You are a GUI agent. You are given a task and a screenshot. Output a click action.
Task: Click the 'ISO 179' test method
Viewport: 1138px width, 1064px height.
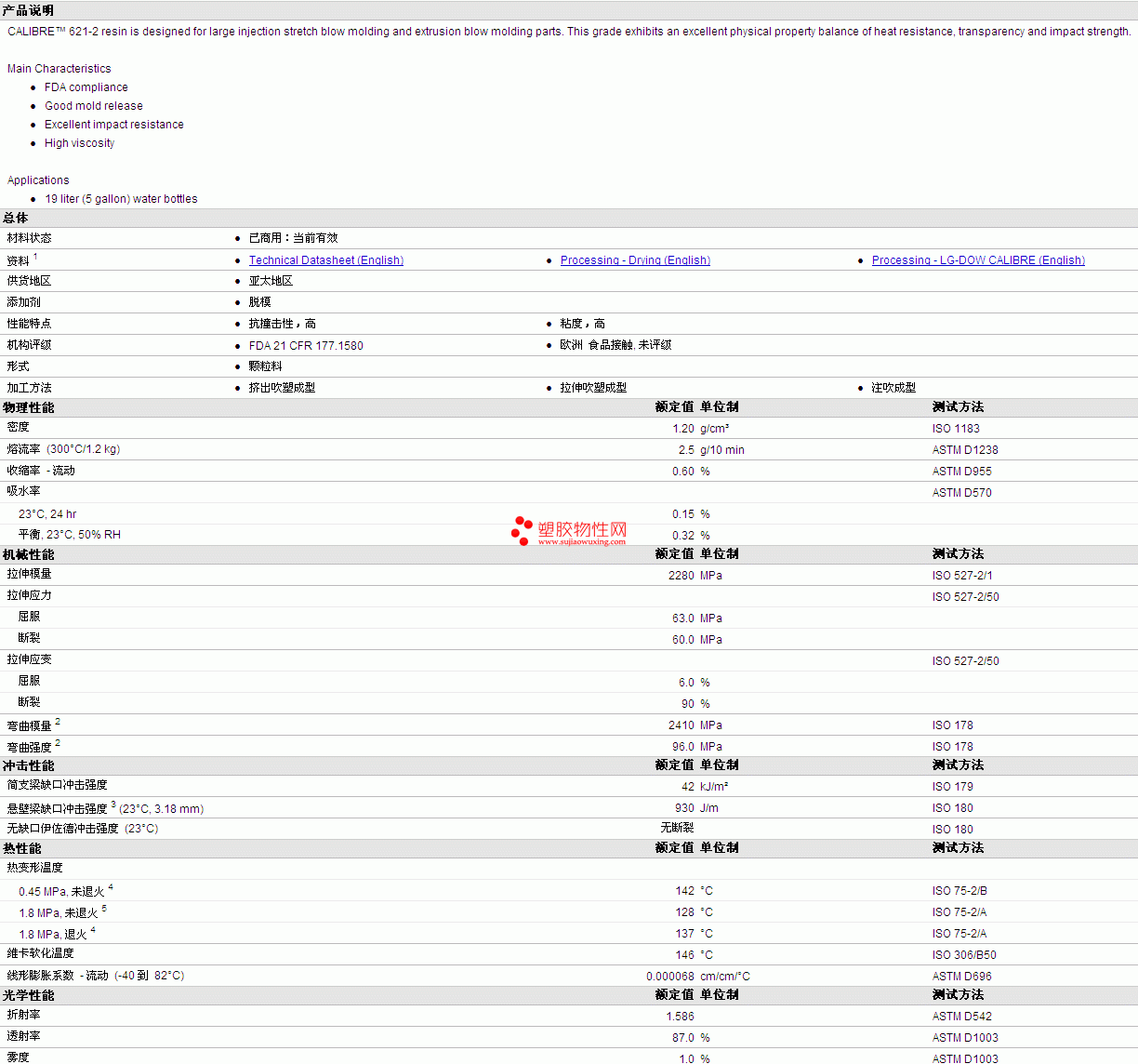point(953,787)
